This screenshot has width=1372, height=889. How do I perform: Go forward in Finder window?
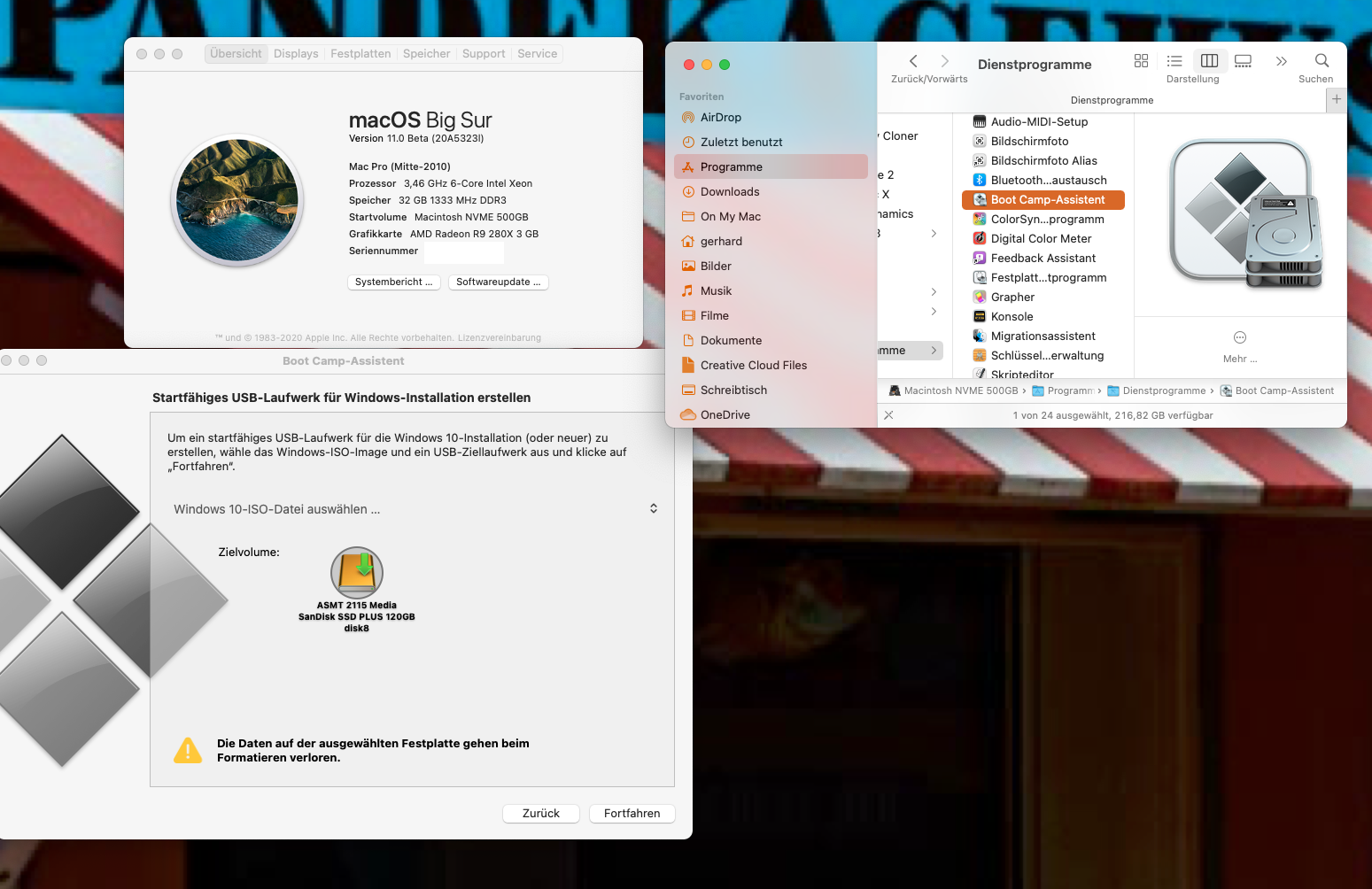click(x=945, y=61)
